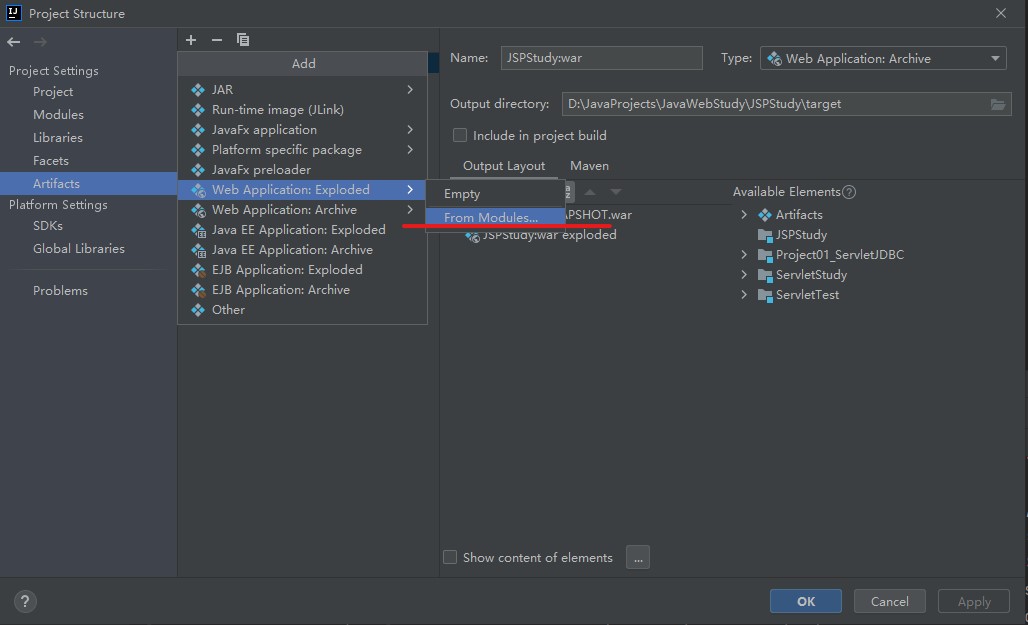Image resolution: width=1028 pixels, height=625 pixels.
Task: Click the Java EE Application: Exploded icon
Action: (x=198, y=230)
